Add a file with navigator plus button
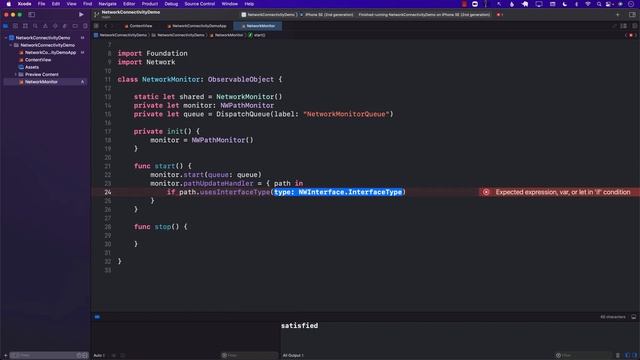Viewport: 640px width, 360px height. (x=5, y=355)
